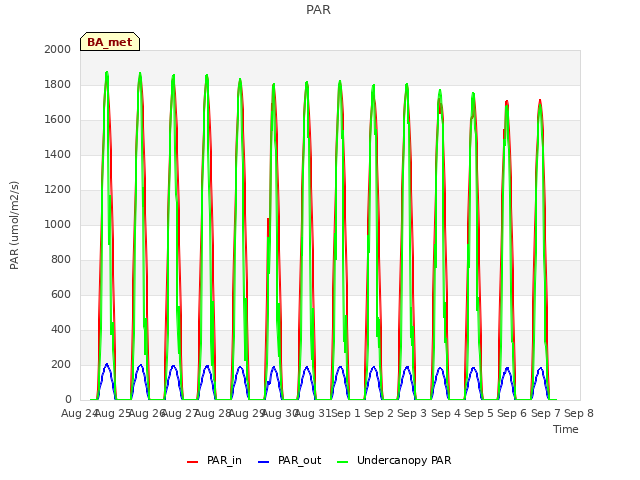The height and width of the screenshot is (480, 640).
Task: Click the PAR chart title
Action: point(318,9)
